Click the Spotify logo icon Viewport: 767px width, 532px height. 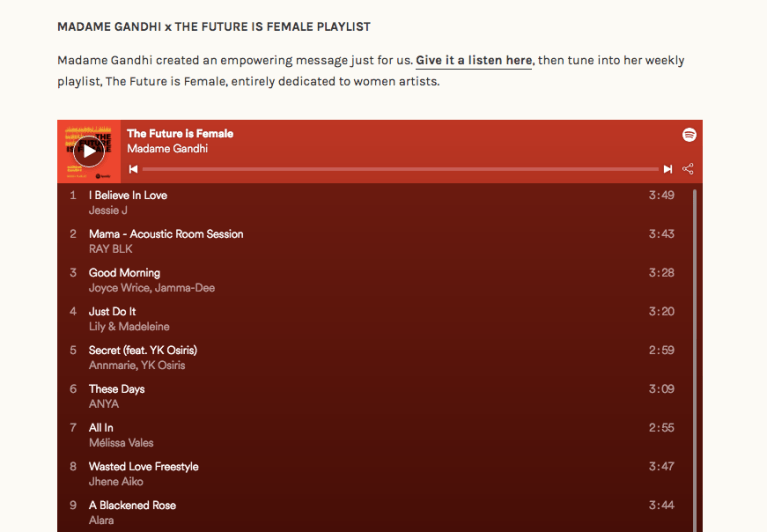click(689, 135)
